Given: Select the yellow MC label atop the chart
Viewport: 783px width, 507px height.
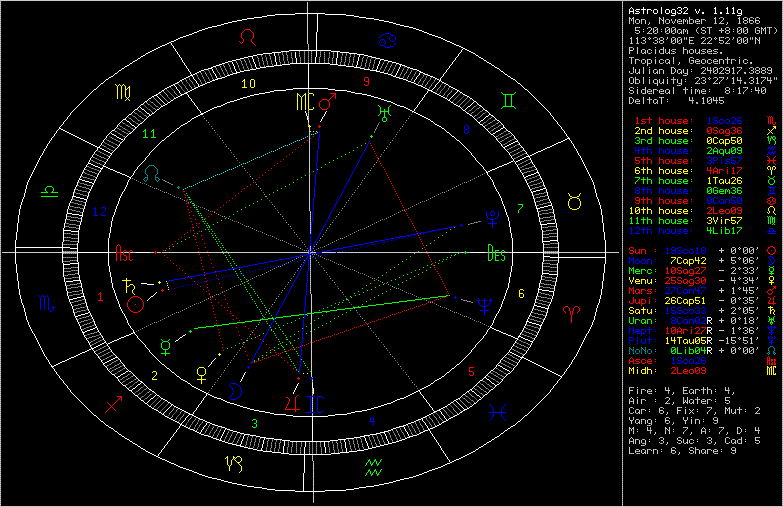Looking at the screenshot, I should [306, 101].
